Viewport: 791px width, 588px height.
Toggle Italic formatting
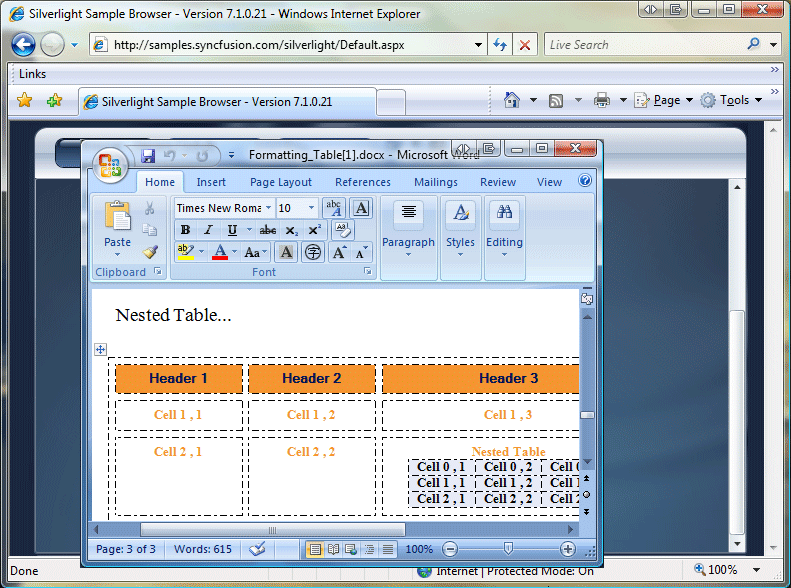pyautogui.click(x=208, y=230)
